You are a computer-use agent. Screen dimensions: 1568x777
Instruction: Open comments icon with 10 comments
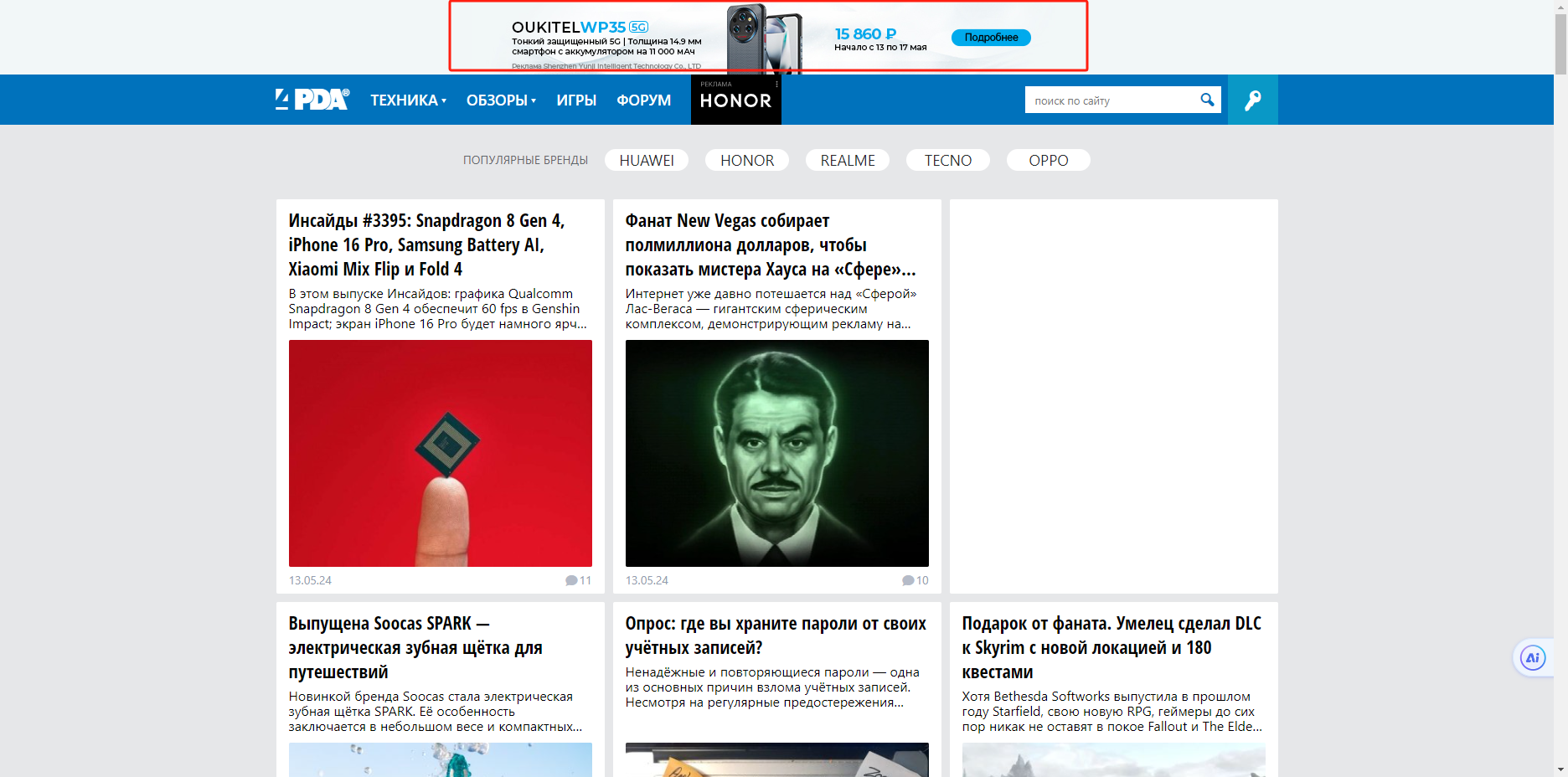coord(908,580)
